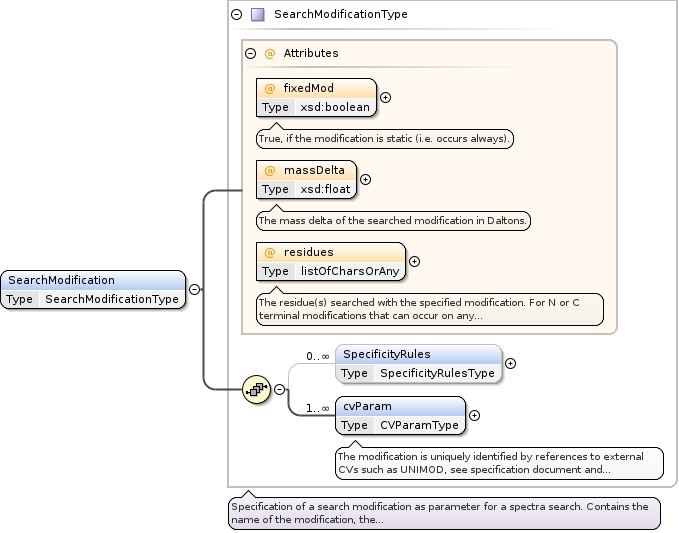
Task: Click the Attributes @ icon
Action: pos(269,53)
